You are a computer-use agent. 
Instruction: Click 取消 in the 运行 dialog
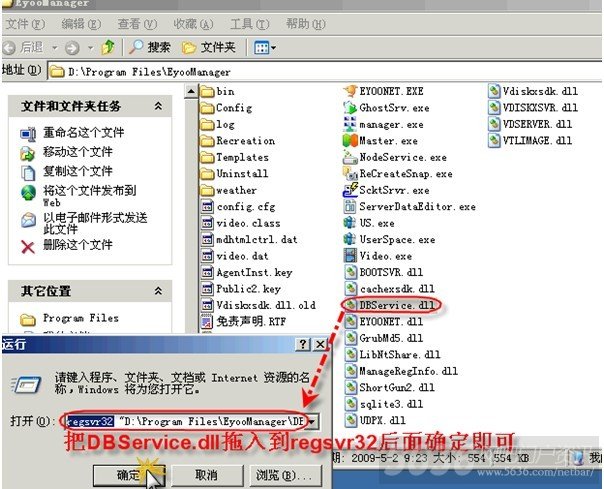(x=207, y=476)
